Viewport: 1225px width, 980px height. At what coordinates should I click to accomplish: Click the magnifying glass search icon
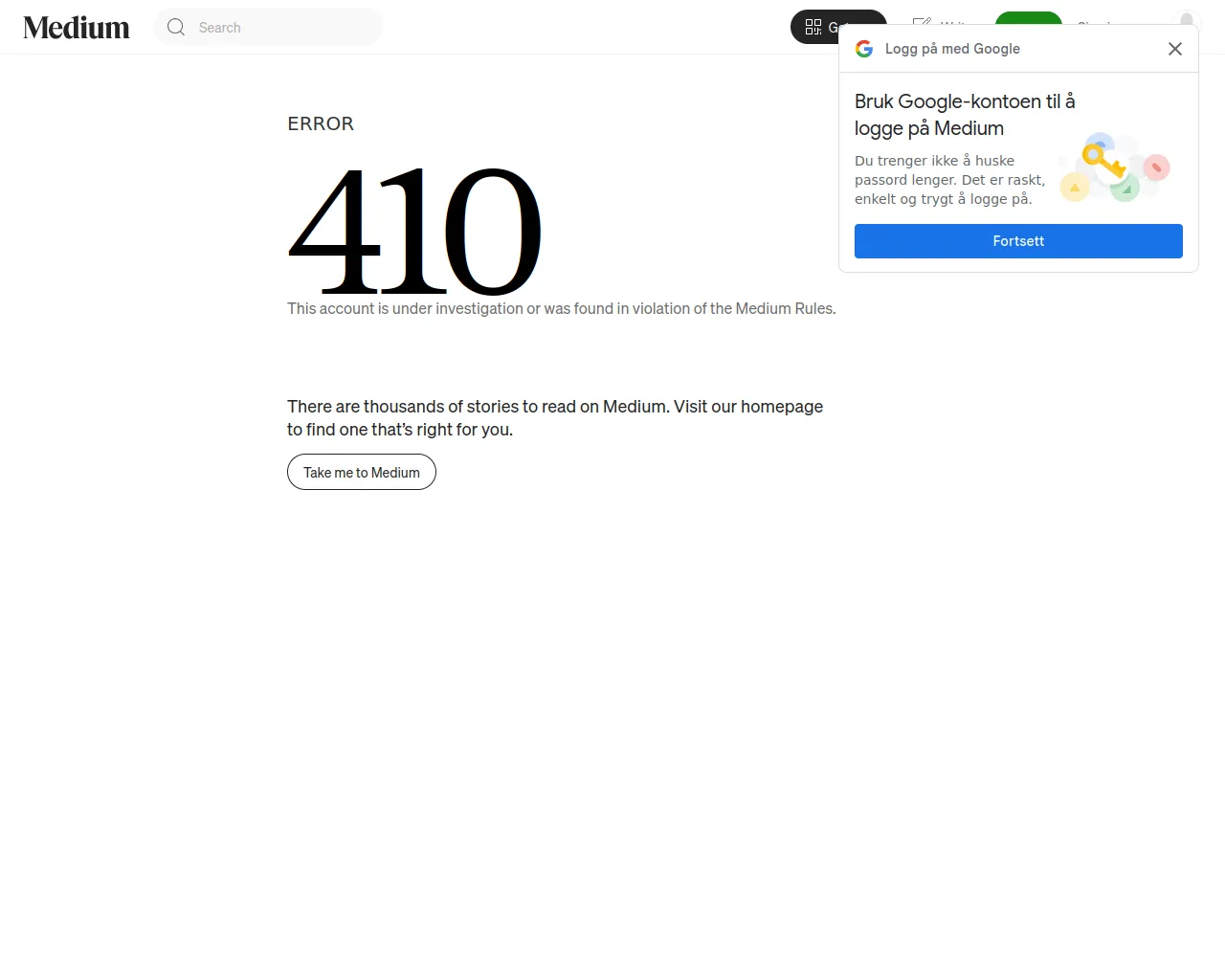176,27
